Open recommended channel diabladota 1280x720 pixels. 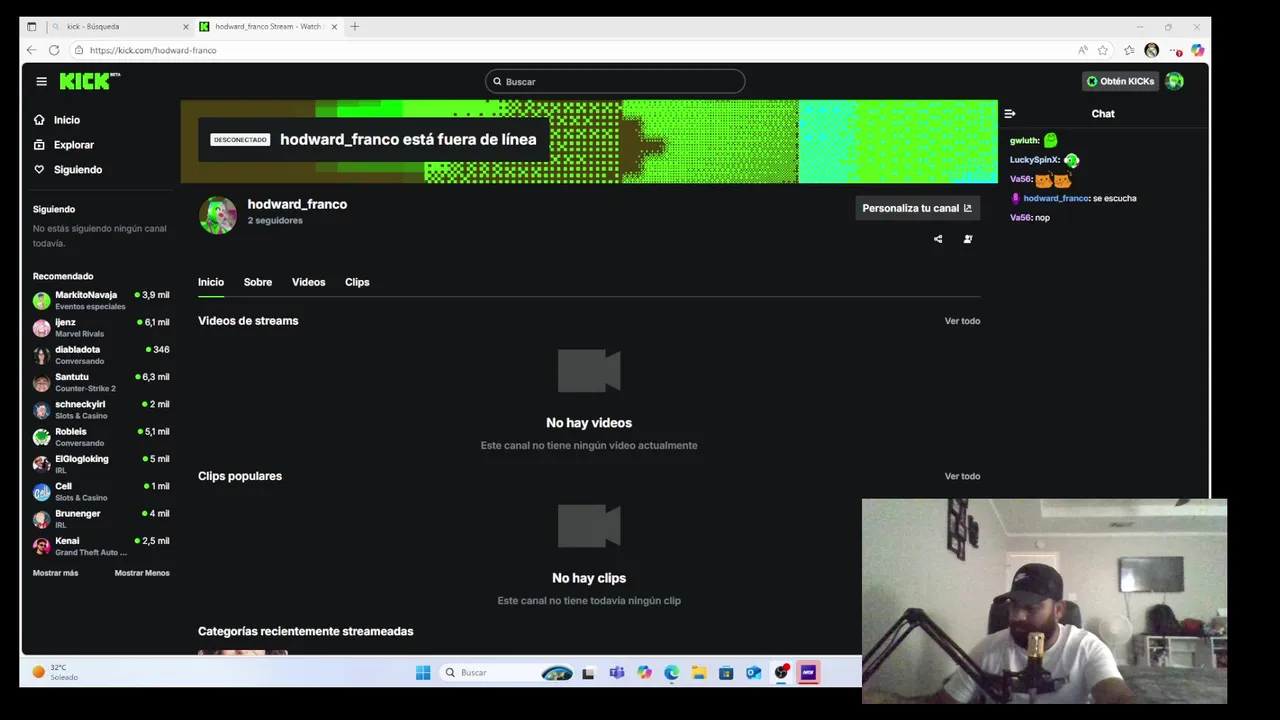tap(101, 355)
